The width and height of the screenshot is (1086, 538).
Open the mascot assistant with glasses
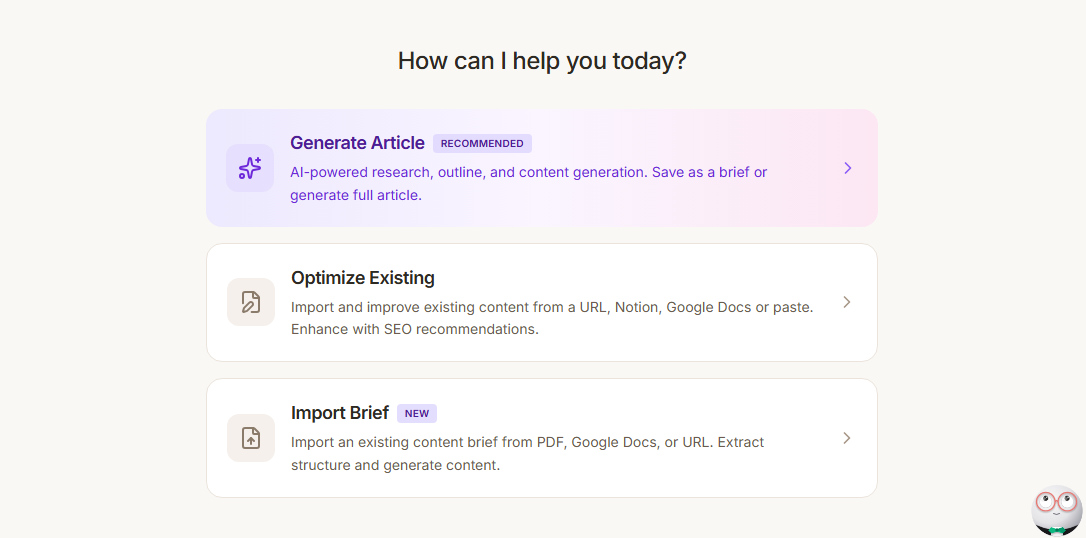click(1056, 508)
